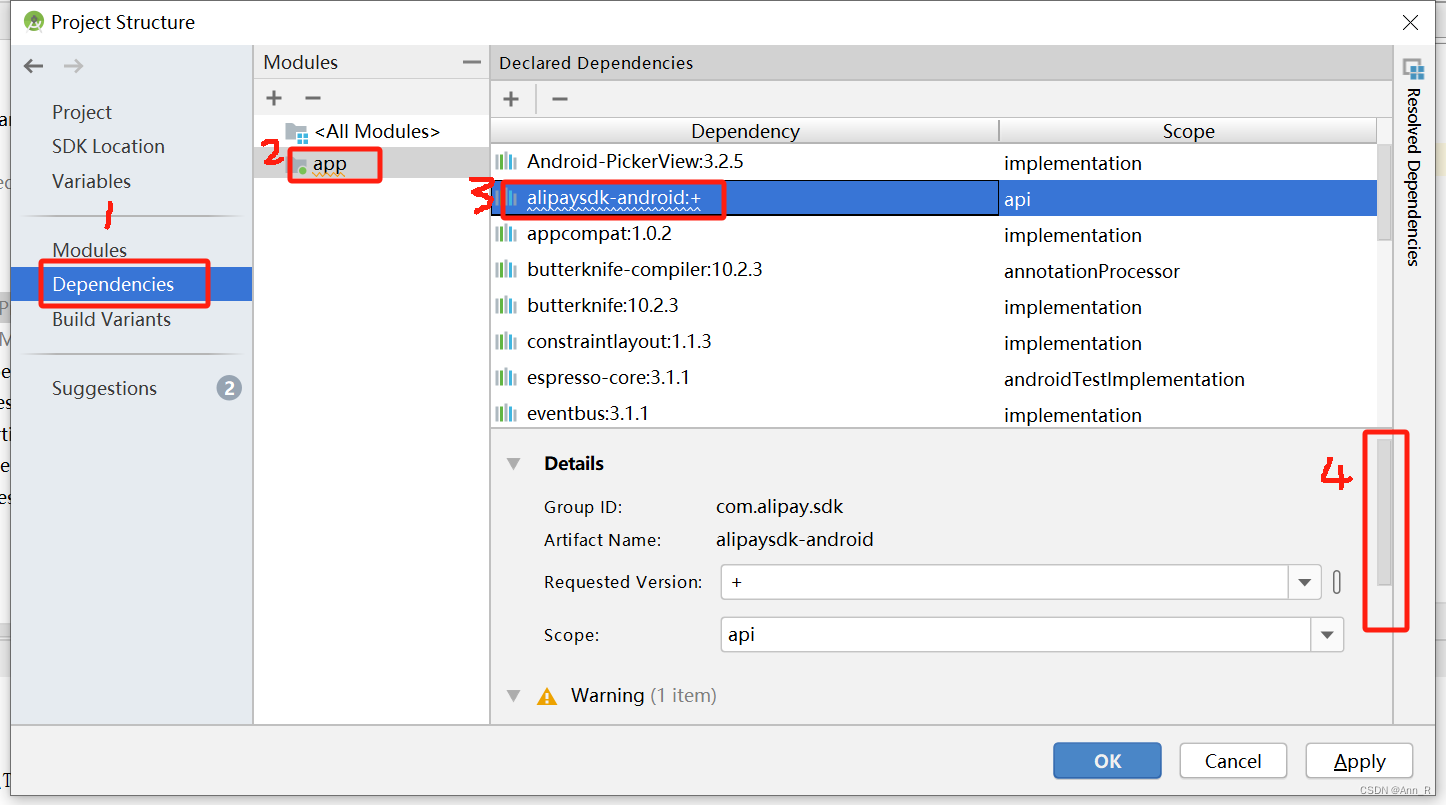Open the Suggestions section

point(104,388)
